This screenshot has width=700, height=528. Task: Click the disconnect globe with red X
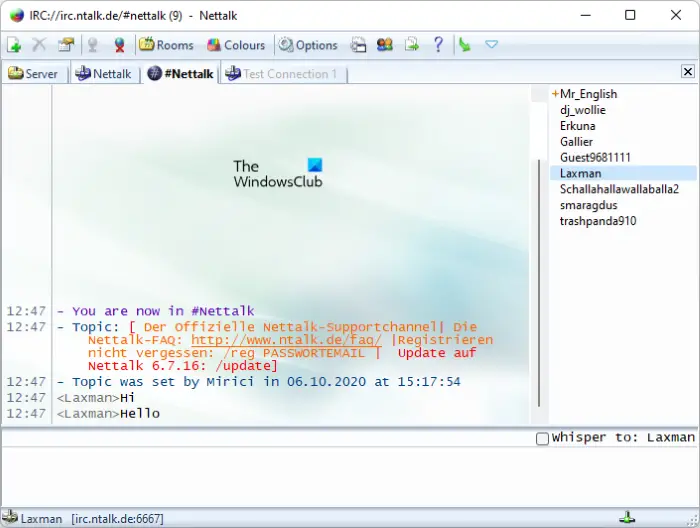coord(119,45)
